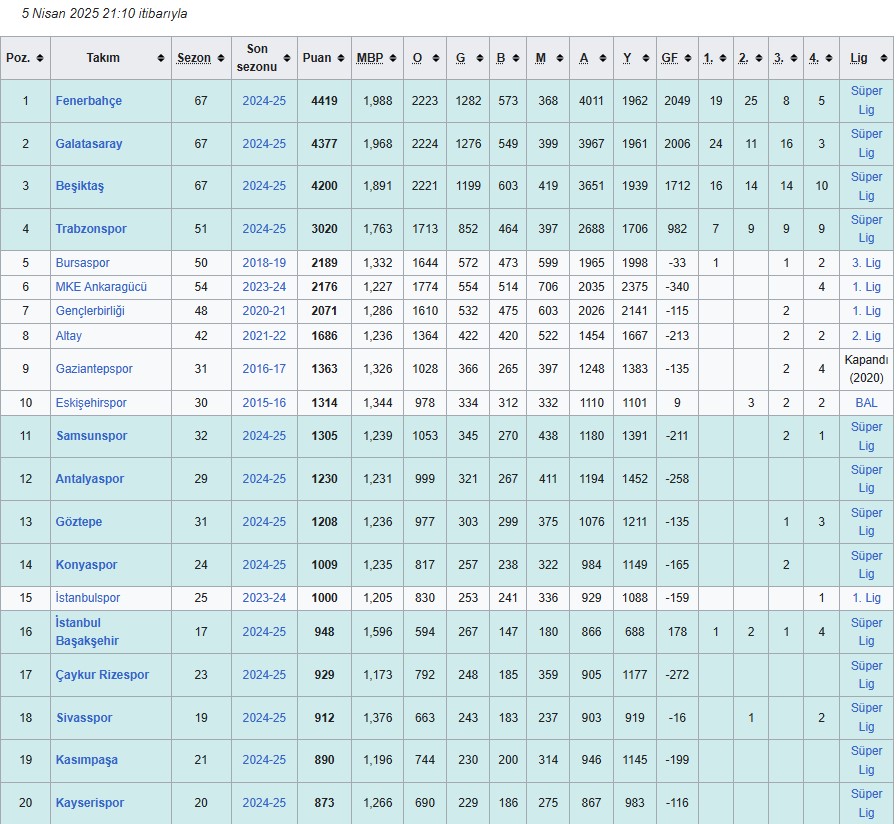Sort by 2. place column arrows

(758, 58)
